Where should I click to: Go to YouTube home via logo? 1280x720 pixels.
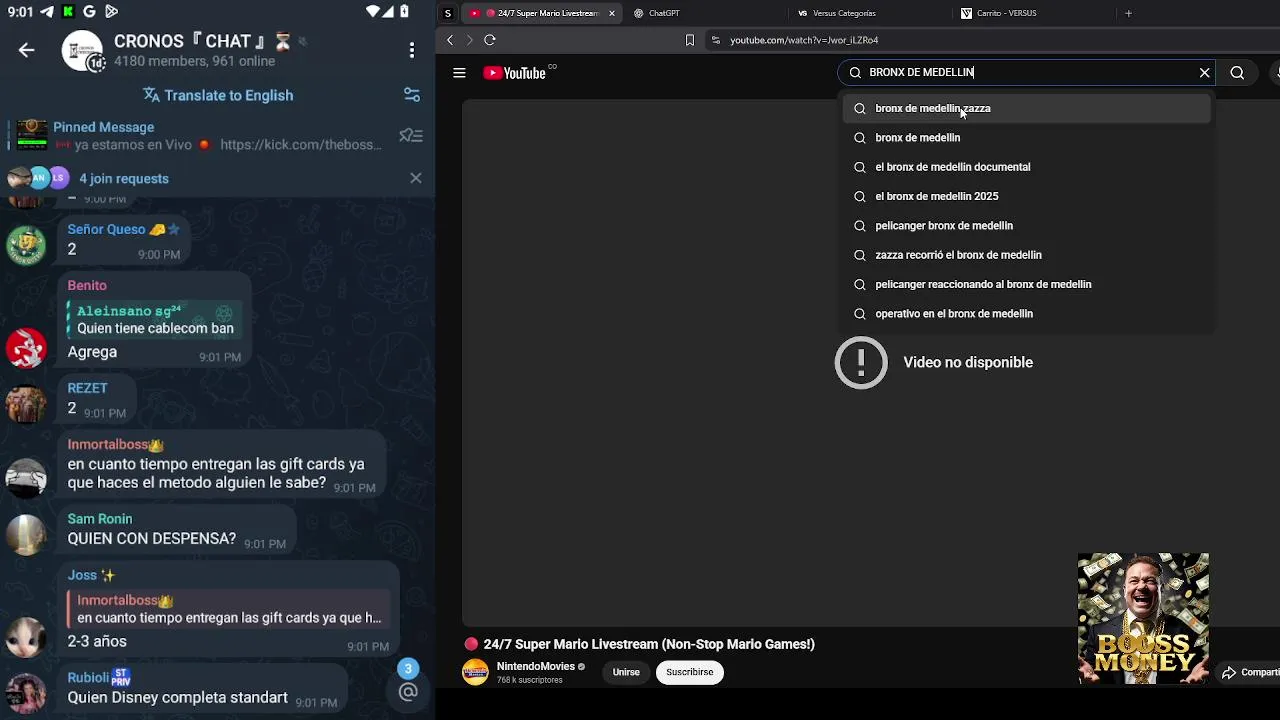514,73
